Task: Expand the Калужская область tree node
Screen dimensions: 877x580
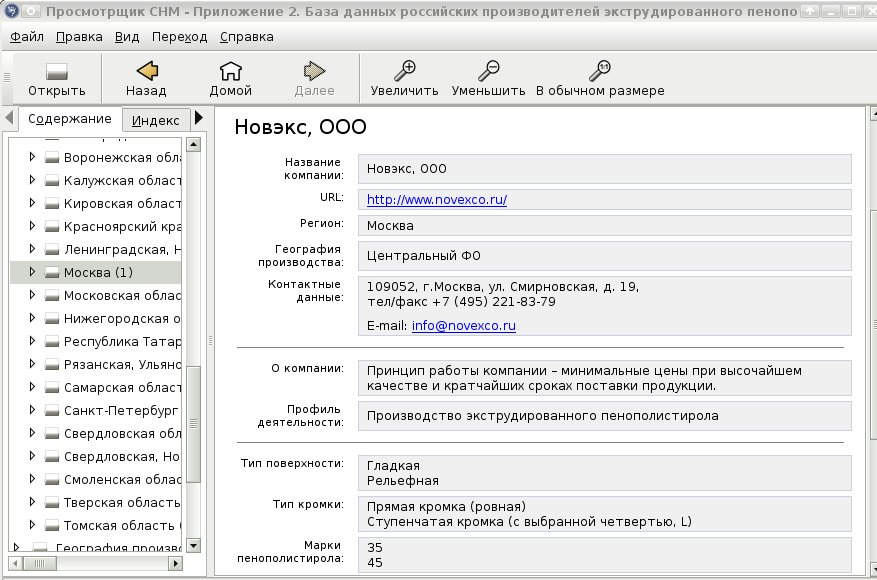Action: point(32,180)
